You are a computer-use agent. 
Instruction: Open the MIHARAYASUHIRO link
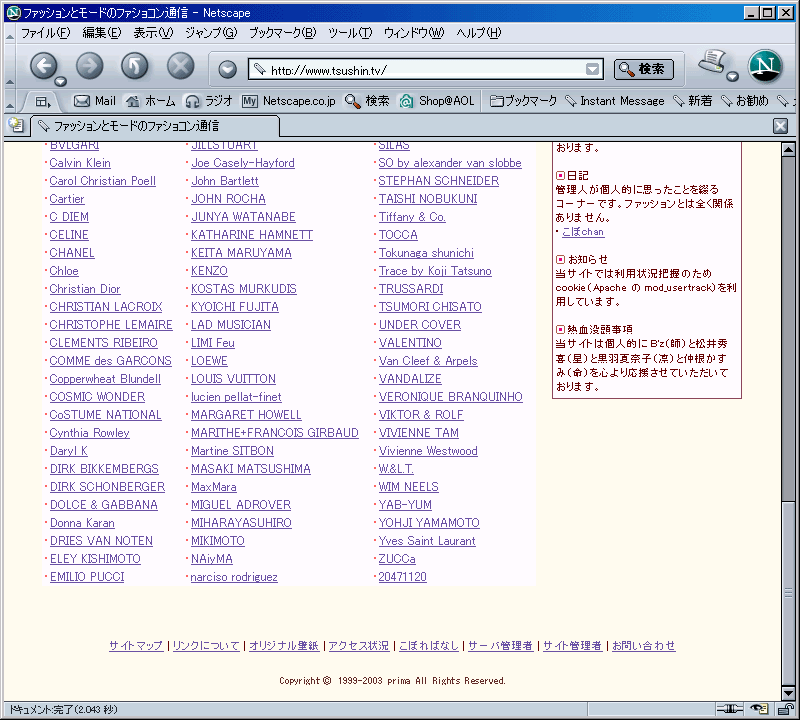[x=241, y=523]
